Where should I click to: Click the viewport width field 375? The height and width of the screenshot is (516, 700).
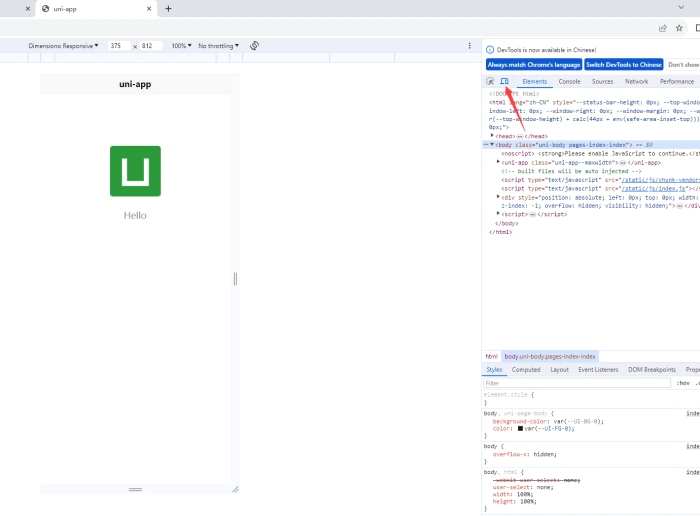(x=119, y=46)
